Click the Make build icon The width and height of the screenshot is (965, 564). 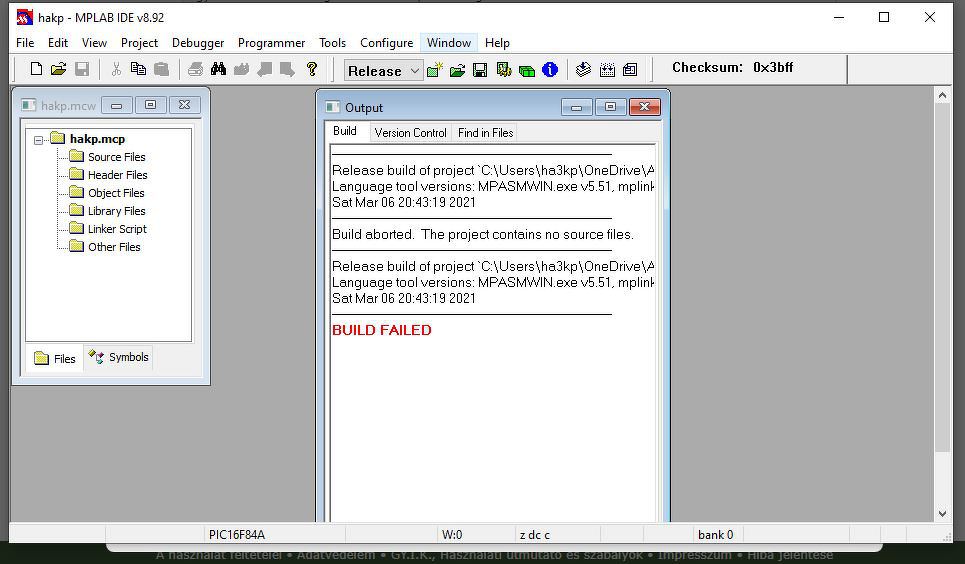click(583, 70)
